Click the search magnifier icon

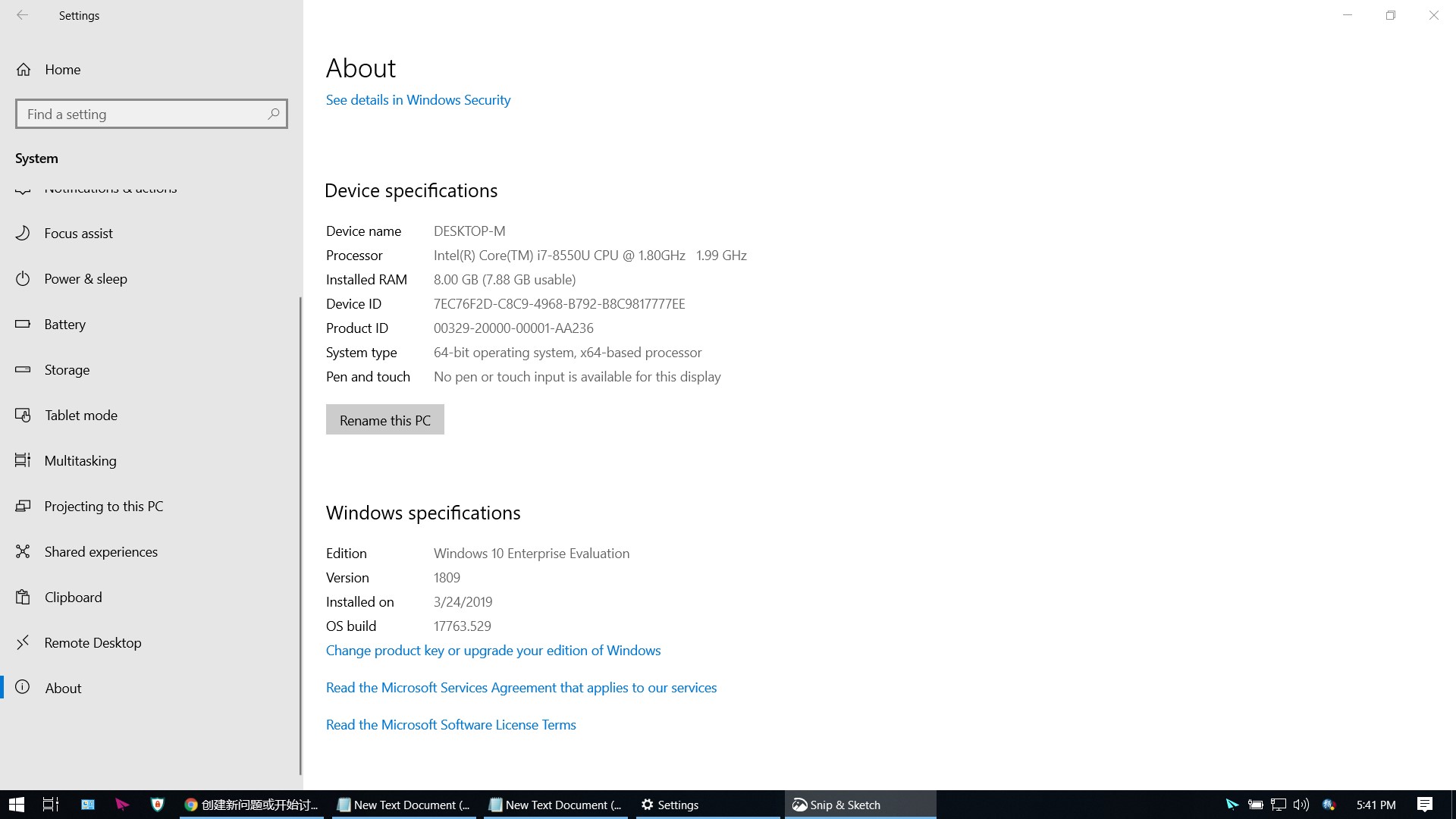(274, 114)
